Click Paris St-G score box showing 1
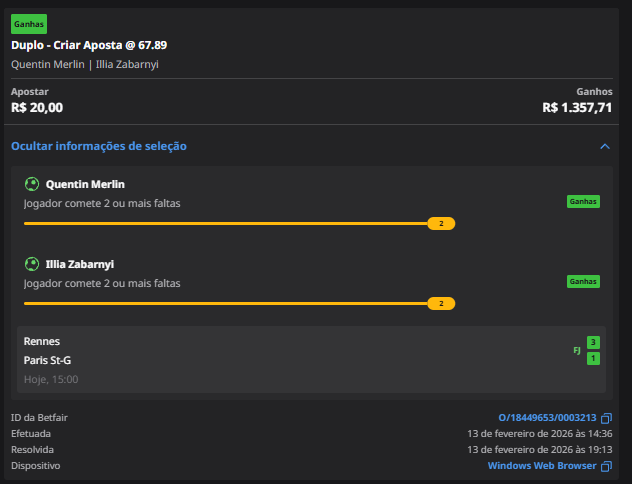The image size is (632, 484). 593,358
